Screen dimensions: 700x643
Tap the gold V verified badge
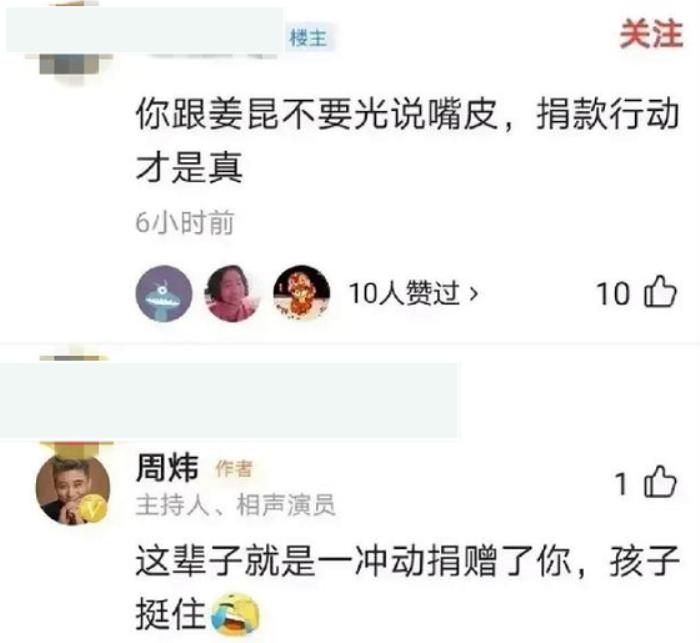pos(92,508)
